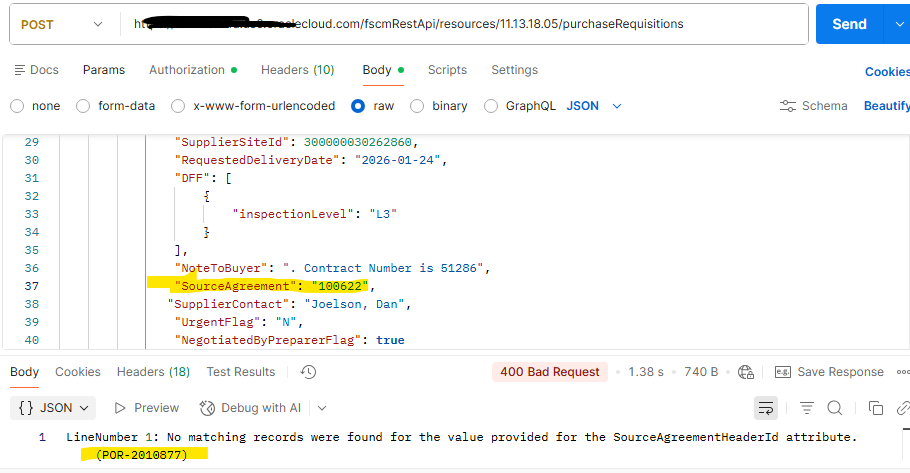Open the response Body tab
The height and width of the screenshot is (473, 910).
(24, 372)
